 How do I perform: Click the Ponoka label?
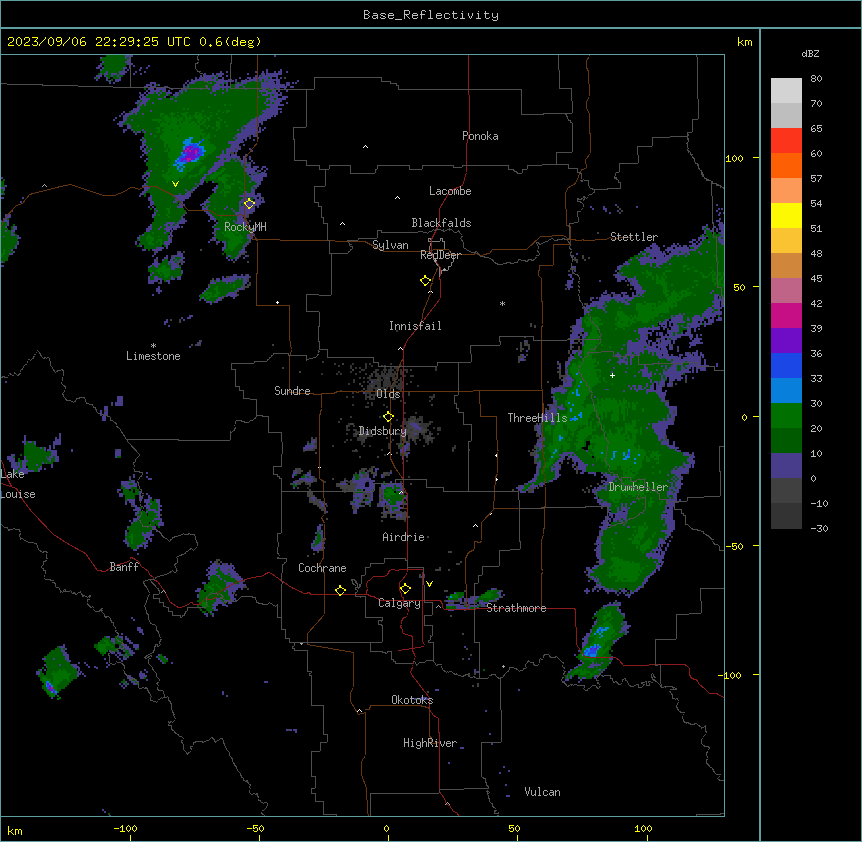pos(480,136)
